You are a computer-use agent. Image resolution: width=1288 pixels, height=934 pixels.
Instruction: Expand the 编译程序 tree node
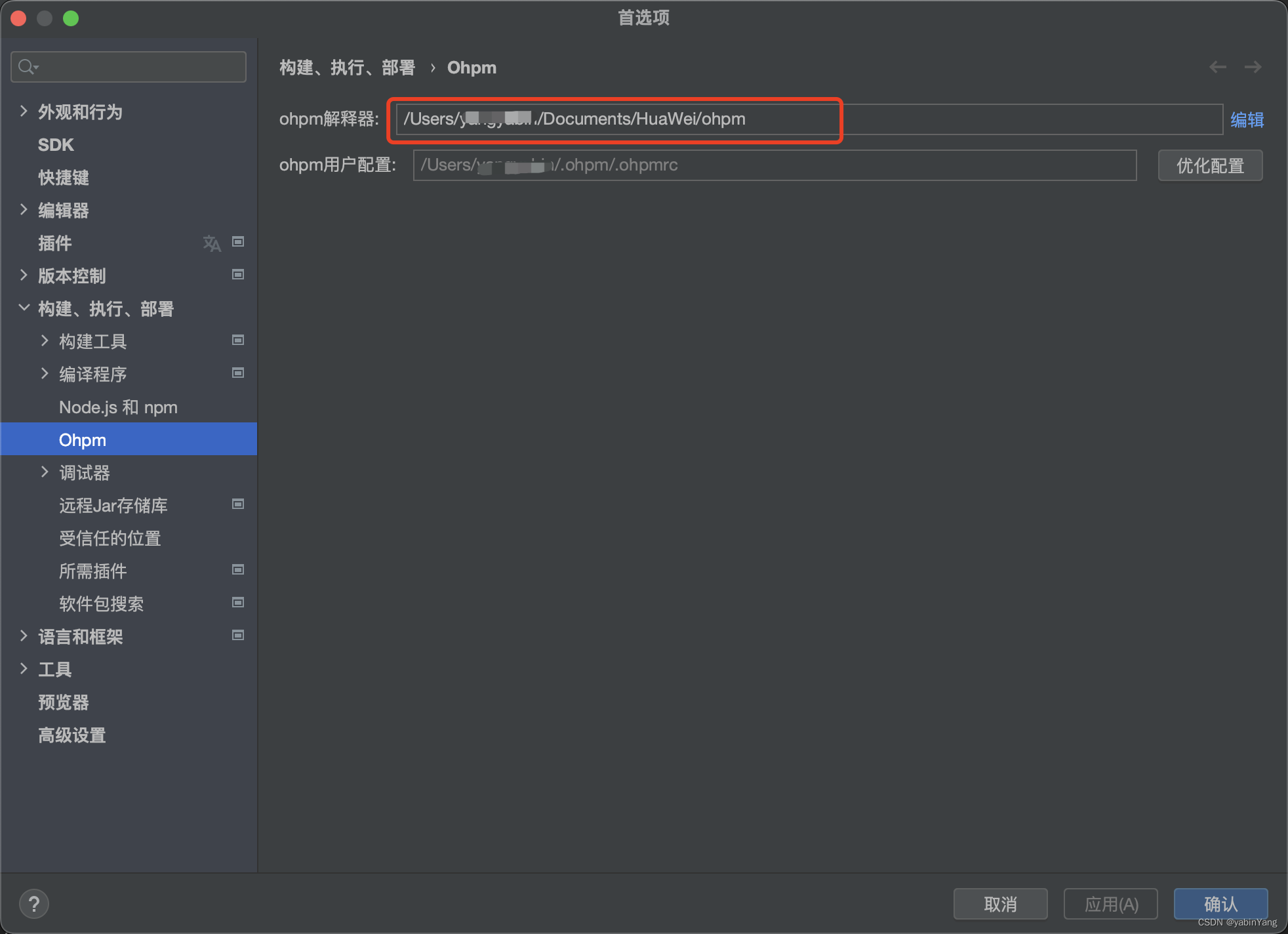point(45,374)
